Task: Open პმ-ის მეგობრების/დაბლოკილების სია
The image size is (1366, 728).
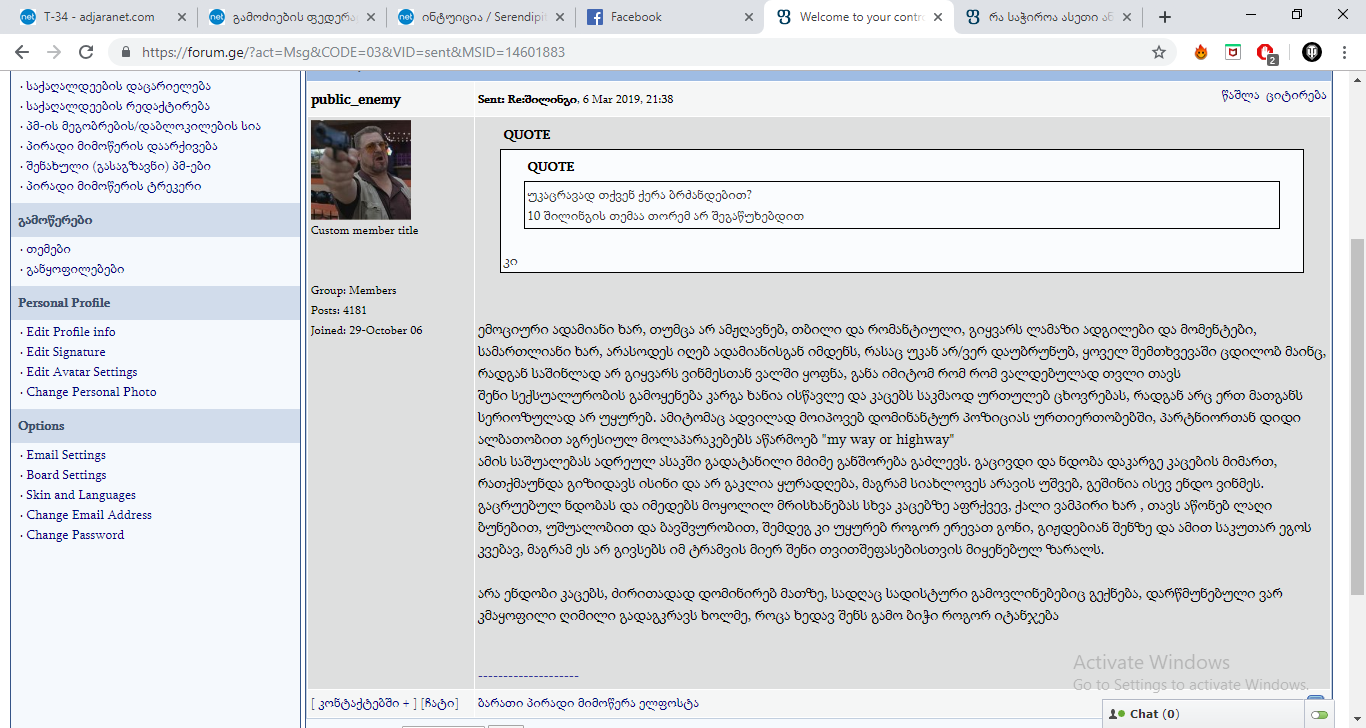Action: pyautogui.click(x=144, y=126)
